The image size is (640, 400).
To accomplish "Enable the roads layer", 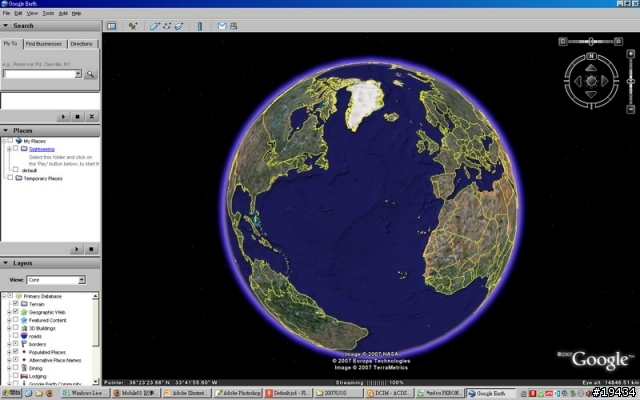I will [16, 336].
